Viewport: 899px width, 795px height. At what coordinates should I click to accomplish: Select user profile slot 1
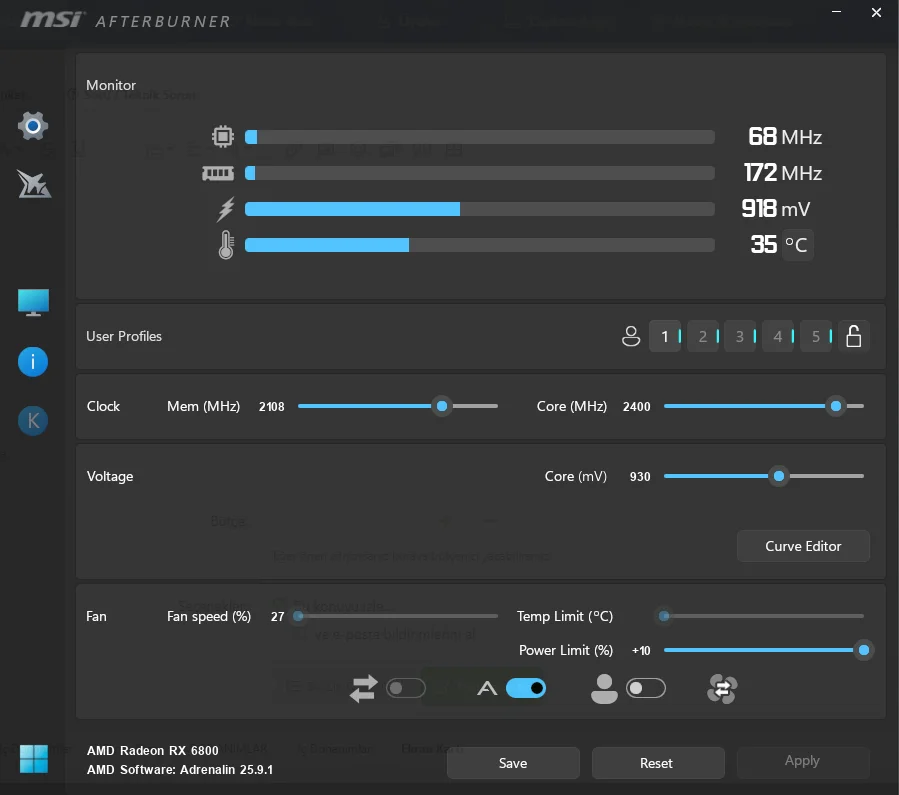coord(664,337)
